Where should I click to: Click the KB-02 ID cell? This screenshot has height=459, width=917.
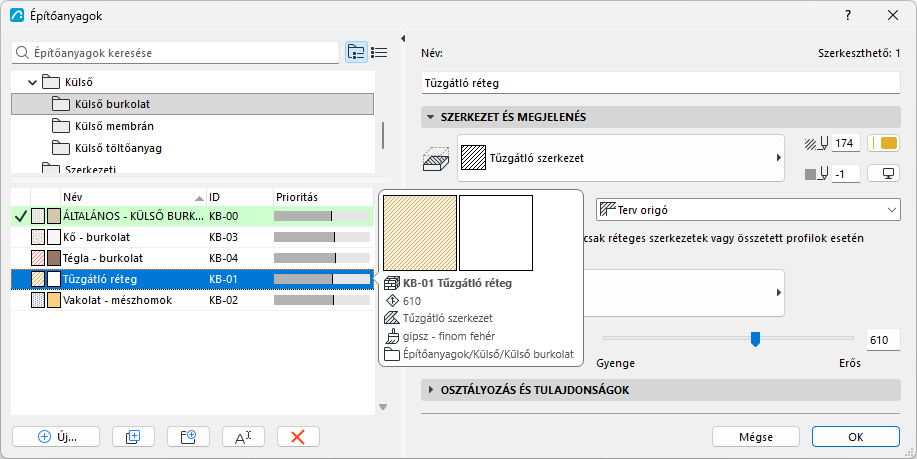223,300
